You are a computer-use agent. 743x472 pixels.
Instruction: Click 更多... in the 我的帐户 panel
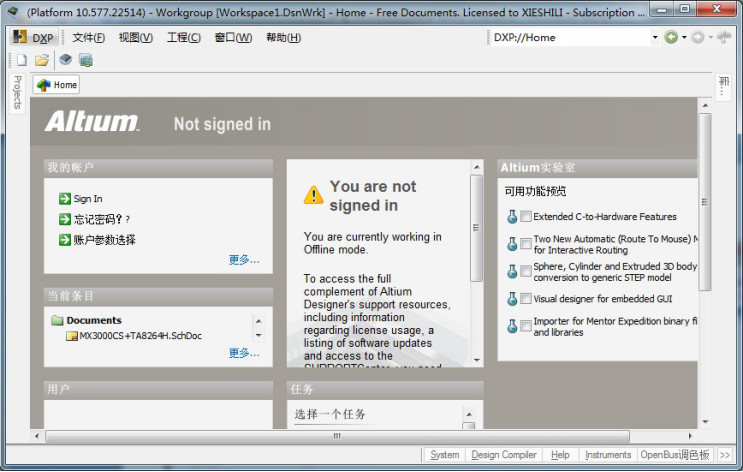click(244, 260)
